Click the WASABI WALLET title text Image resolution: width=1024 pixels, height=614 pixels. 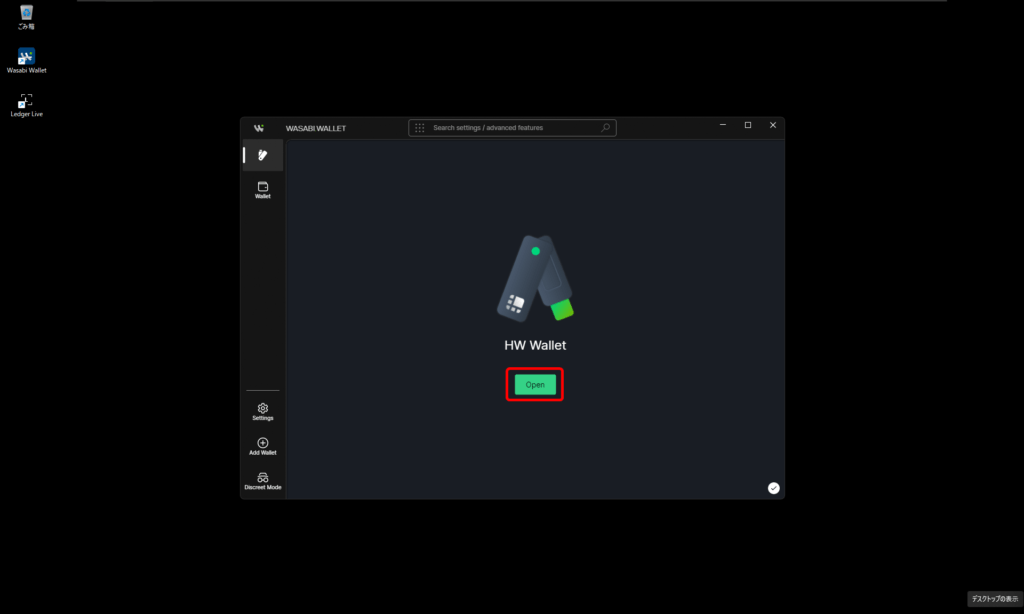[x=316, y=129]
